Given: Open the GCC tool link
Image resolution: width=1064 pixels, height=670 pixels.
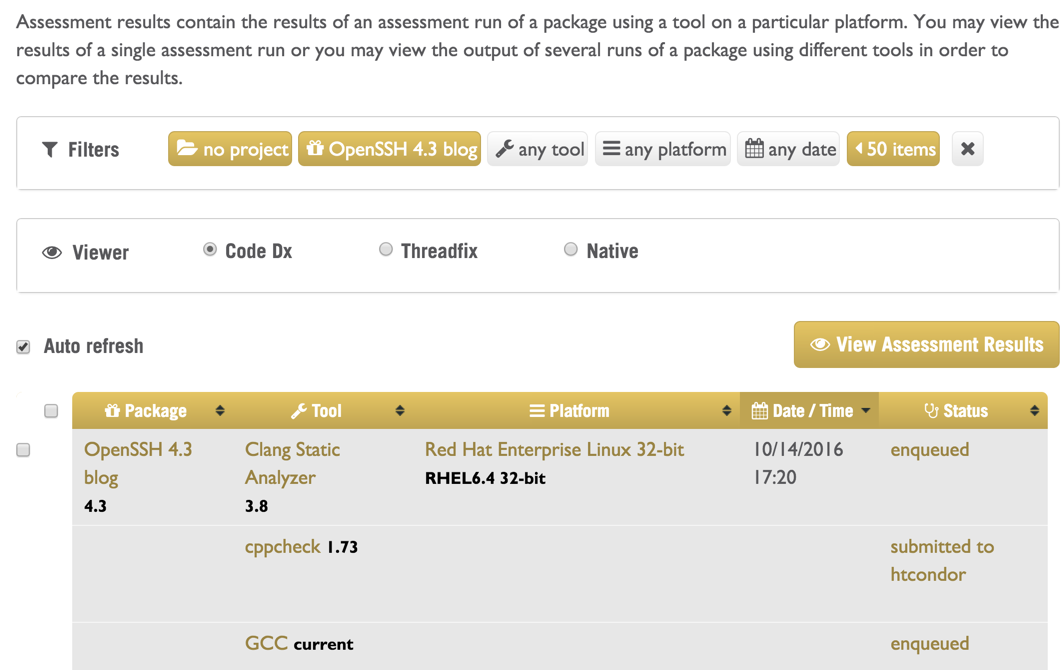Looking at the screenshot, I should [266, 643].
